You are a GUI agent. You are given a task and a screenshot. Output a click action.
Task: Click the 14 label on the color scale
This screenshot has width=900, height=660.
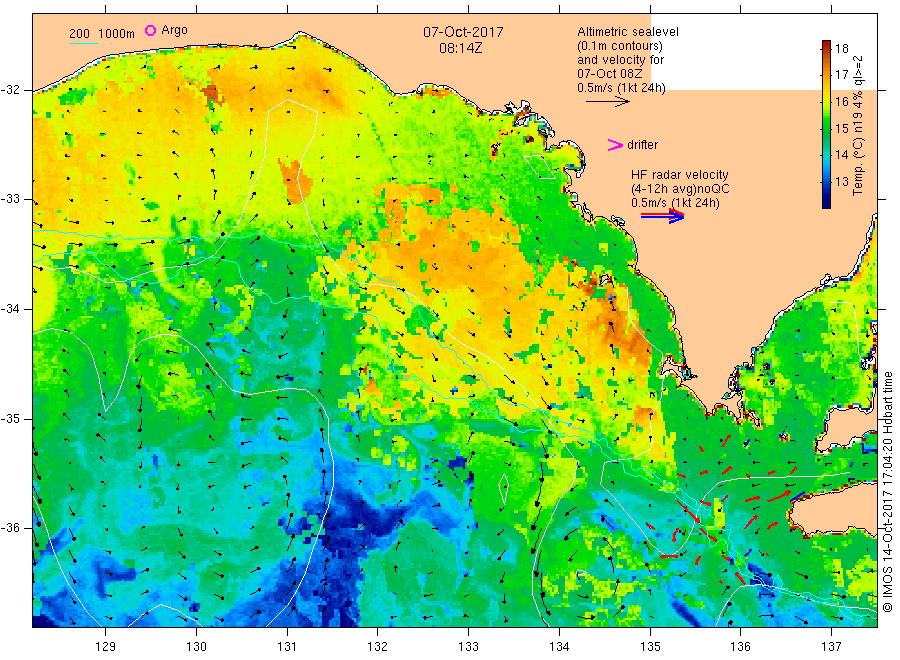coord(841,154)
